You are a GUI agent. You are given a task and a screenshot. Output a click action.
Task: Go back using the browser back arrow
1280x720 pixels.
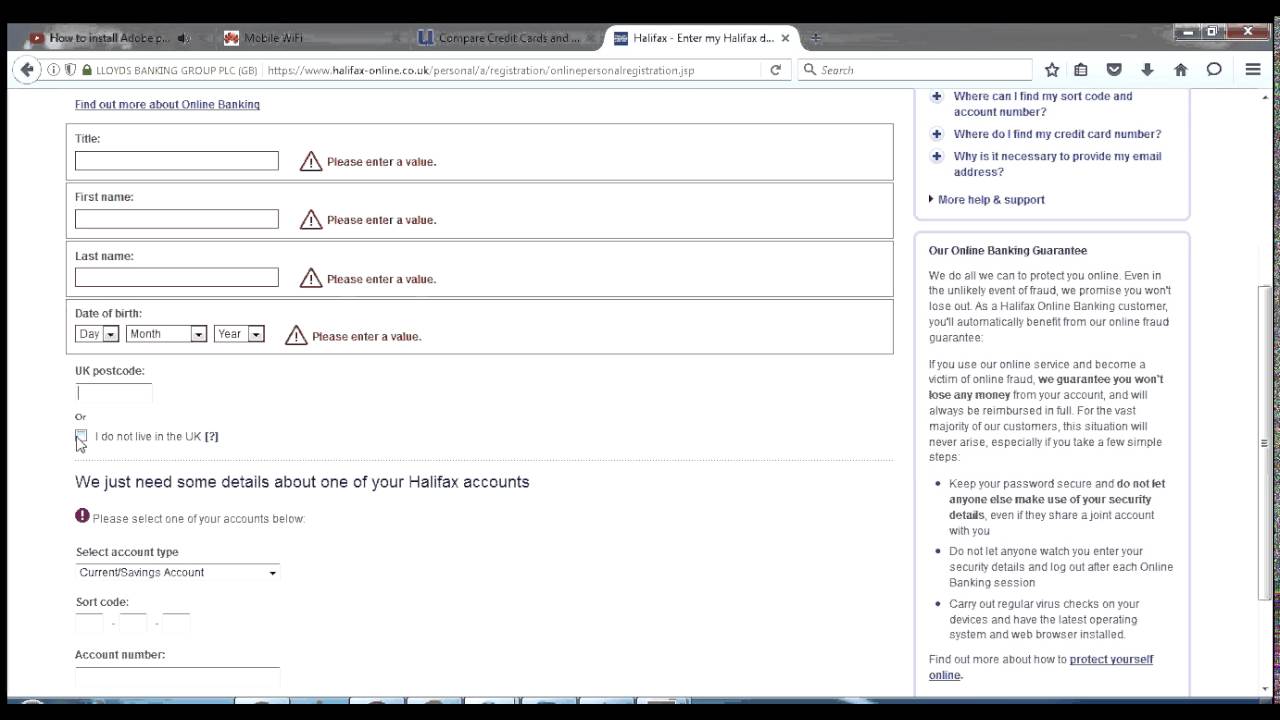pos(27,70)
